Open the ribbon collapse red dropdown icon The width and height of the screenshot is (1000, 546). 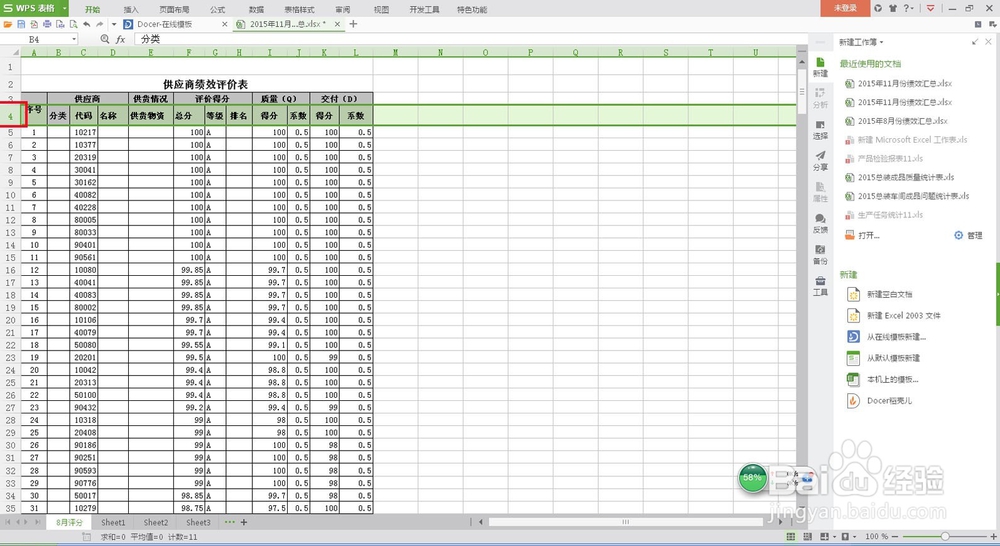(x=930, y=8)
